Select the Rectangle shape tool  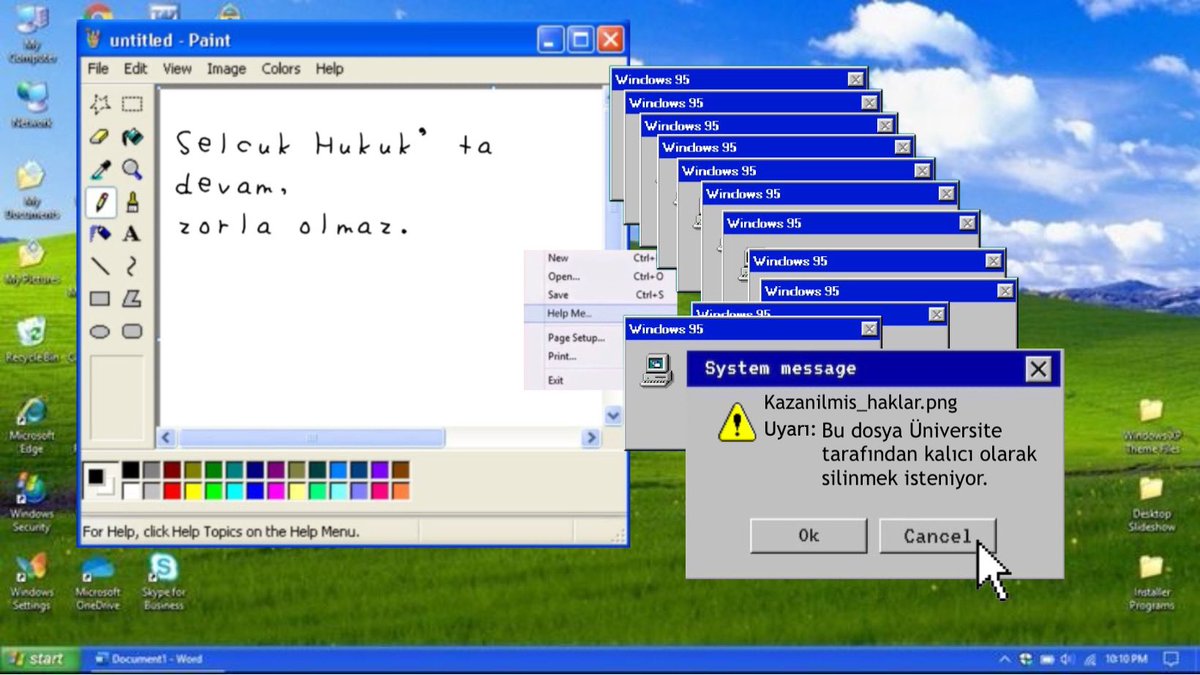click(x=100, y=298)
